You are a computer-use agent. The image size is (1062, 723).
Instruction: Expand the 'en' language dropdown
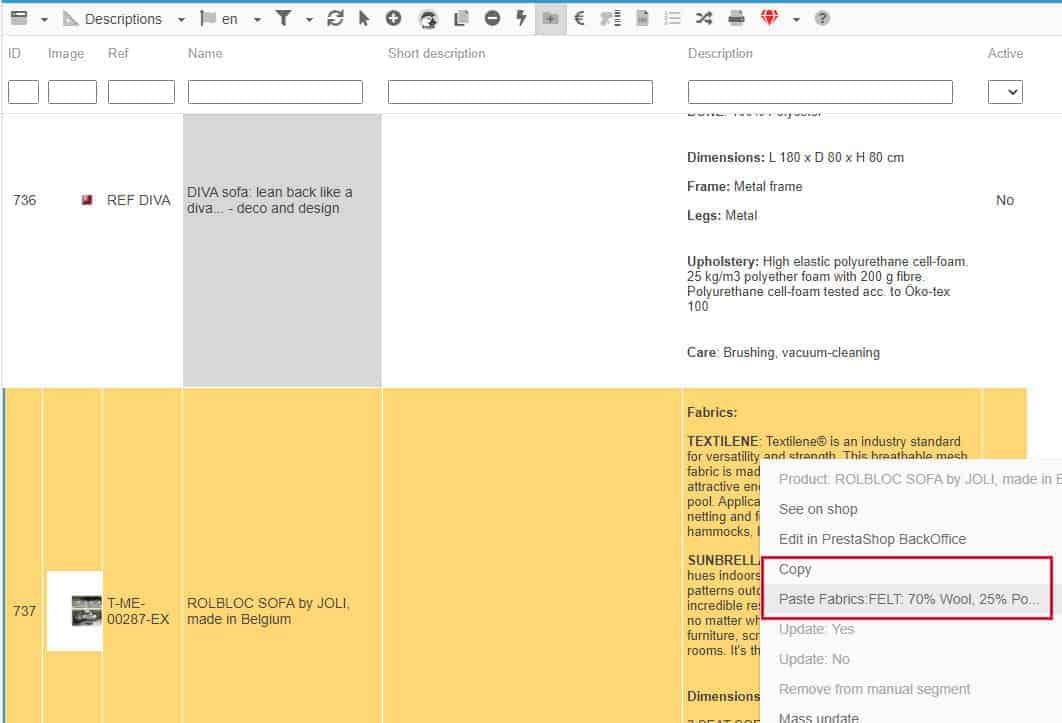257,19
